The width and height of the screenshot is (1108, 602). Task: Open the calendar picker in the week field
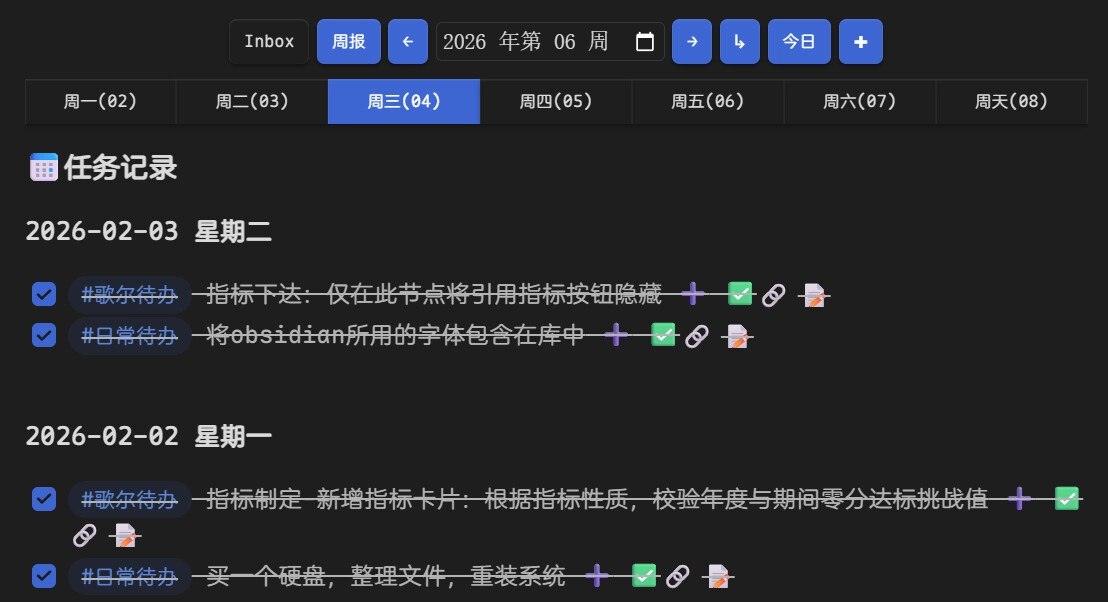pyautogui.click(x=645, y=42)
